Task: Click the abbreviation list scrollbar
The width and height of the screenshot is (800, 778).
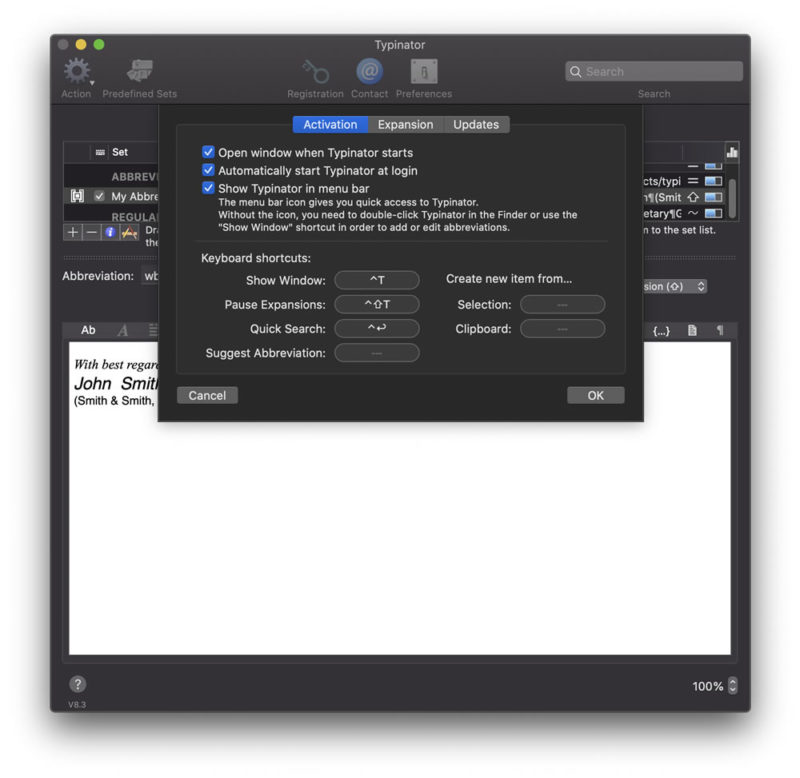Action: tap(732, 198)
